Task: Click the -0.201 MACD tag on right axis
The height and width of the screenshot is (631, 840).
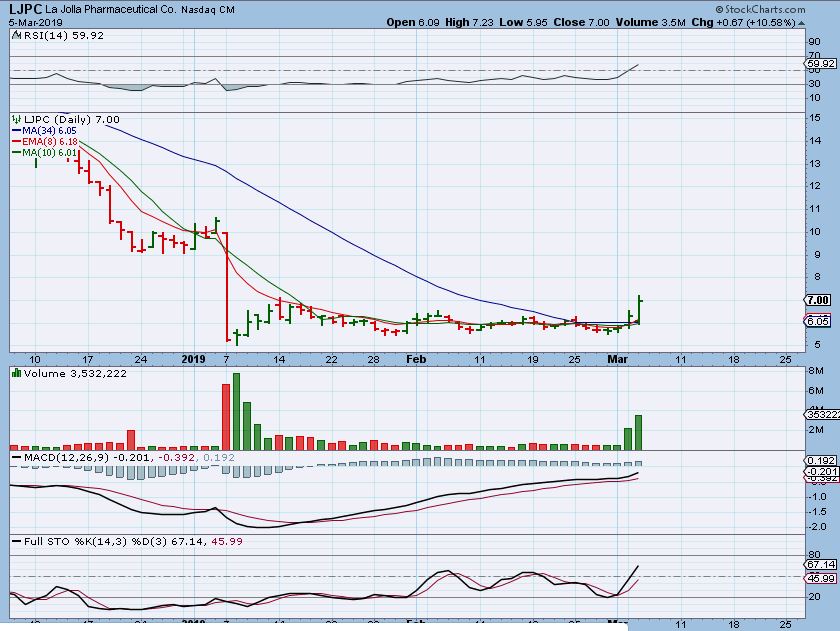Action: pos(822,471)
